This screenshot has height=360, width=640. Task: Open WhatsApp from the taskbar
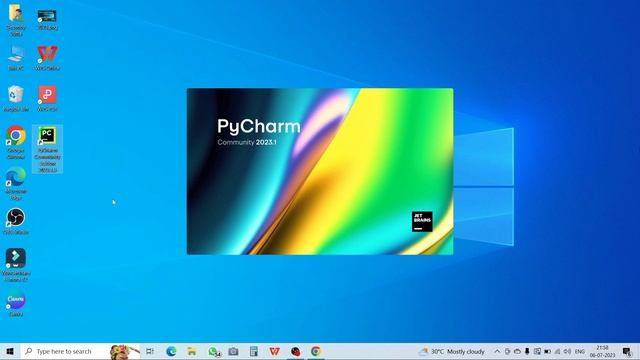click(213, 351)
